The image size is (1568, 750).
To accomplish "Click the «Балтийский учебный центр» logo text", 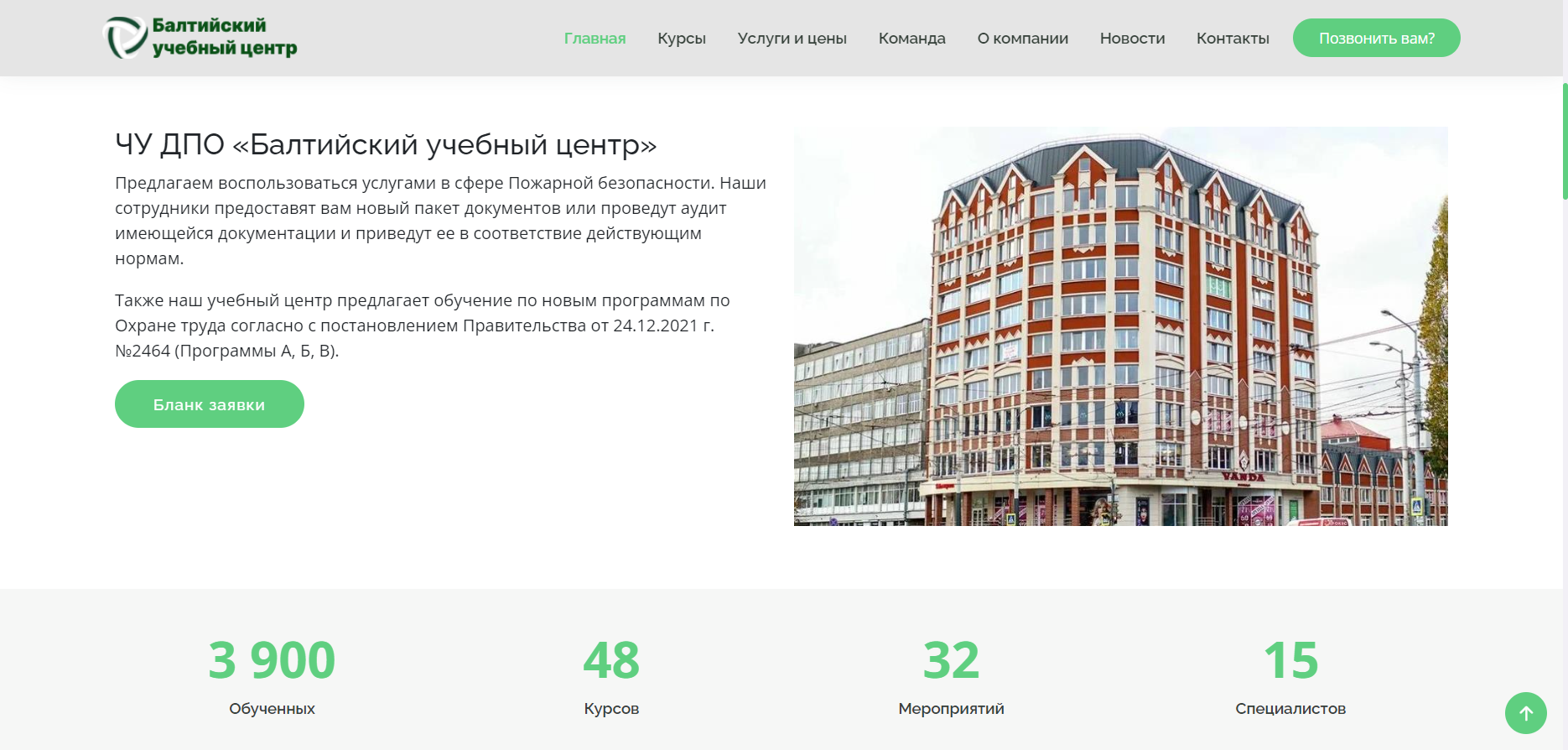I will click(224, 38).
